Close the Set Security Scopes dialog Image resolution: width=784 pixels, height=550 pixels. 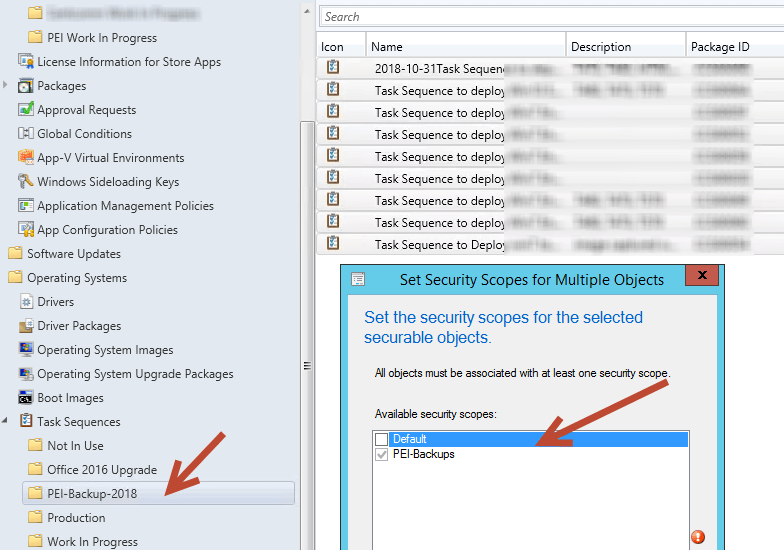[x=702, y=274]
